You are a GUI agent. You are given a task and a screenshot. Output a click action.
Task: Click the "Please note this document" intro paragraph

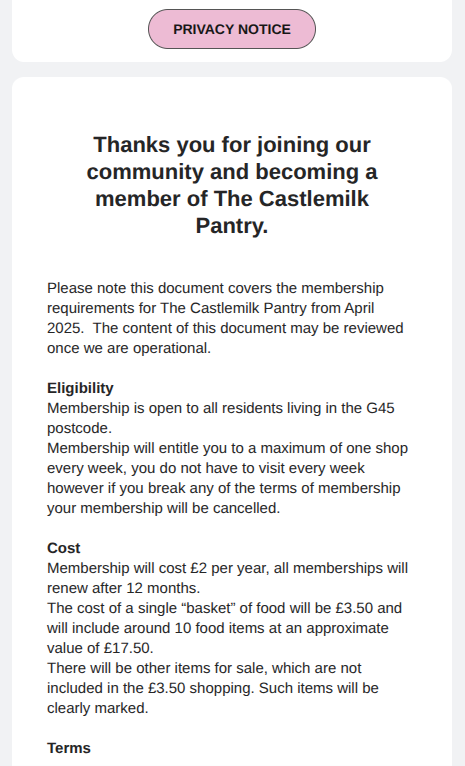pos(225,318)
